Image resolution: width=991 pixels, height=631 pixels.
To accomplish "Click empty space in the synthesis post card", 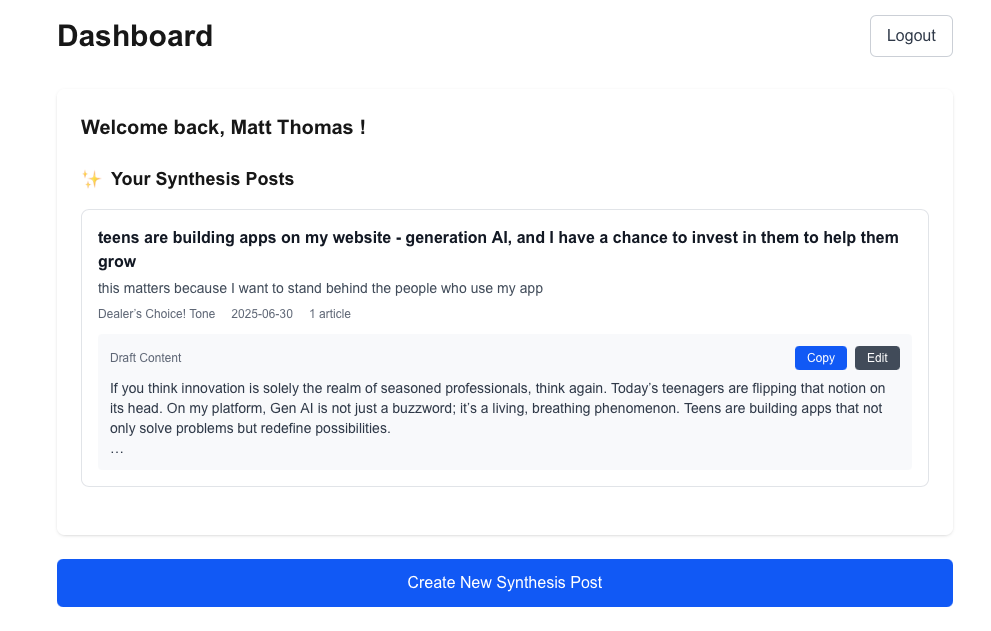I will coord(632,314).
